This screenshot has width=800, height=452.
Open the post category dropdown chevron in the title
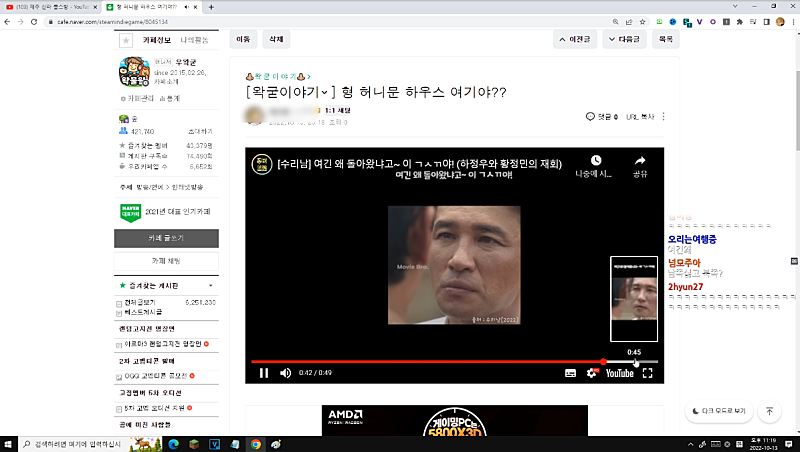pyautogui.click(x=324, y=92)
